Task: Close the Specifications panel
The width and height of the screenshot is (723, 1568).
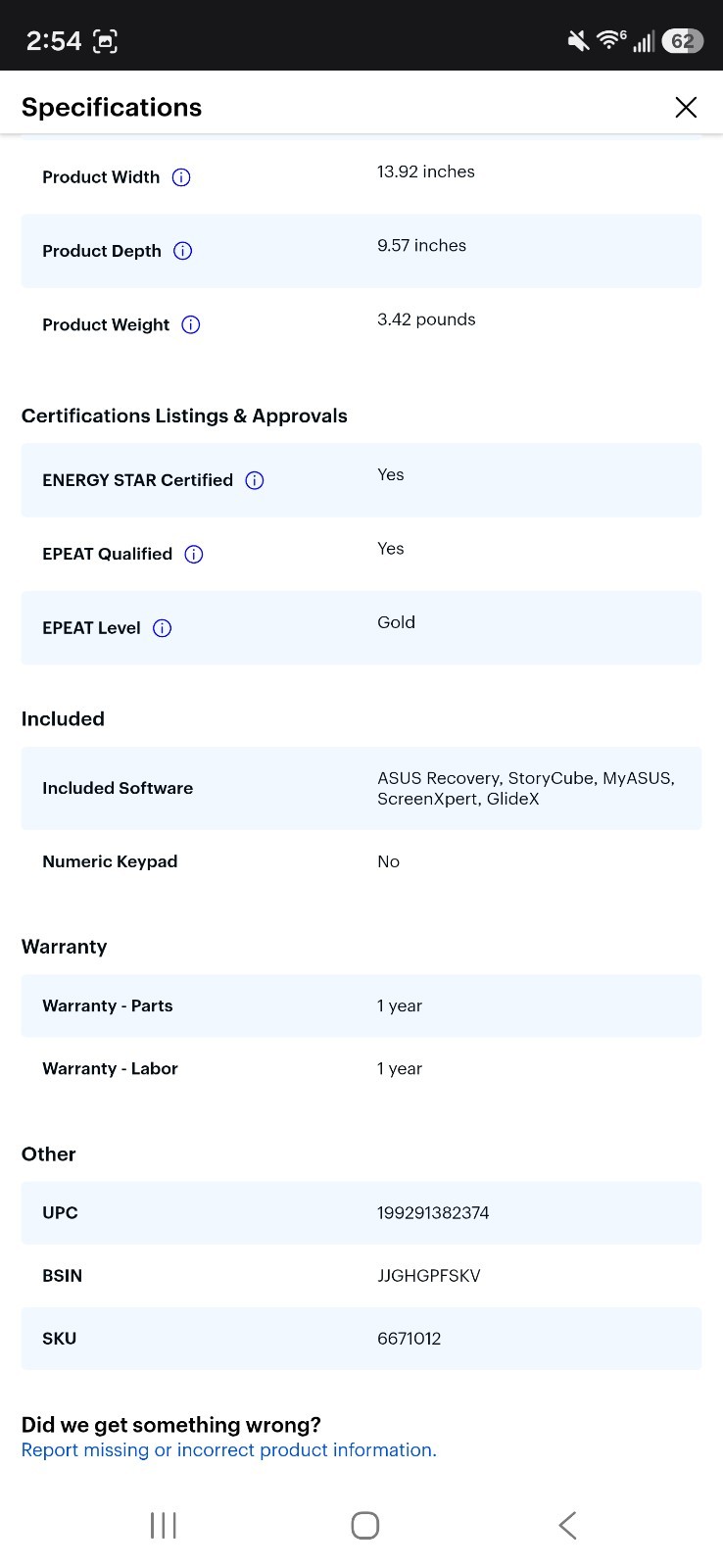Action: [x=686, y=107]
